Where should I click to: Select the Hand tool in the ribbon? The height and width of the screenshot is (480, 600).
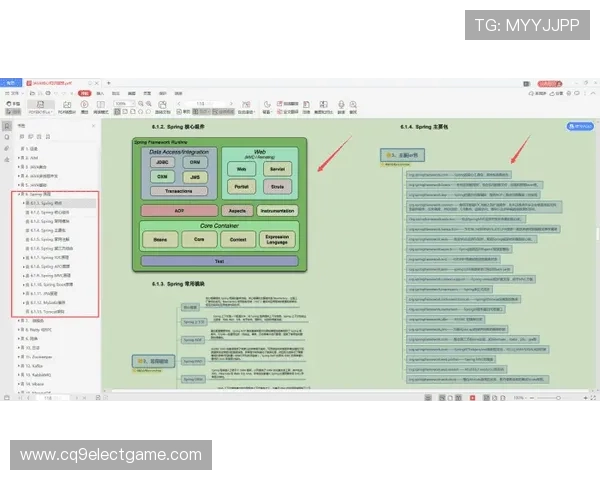(13, 104)
